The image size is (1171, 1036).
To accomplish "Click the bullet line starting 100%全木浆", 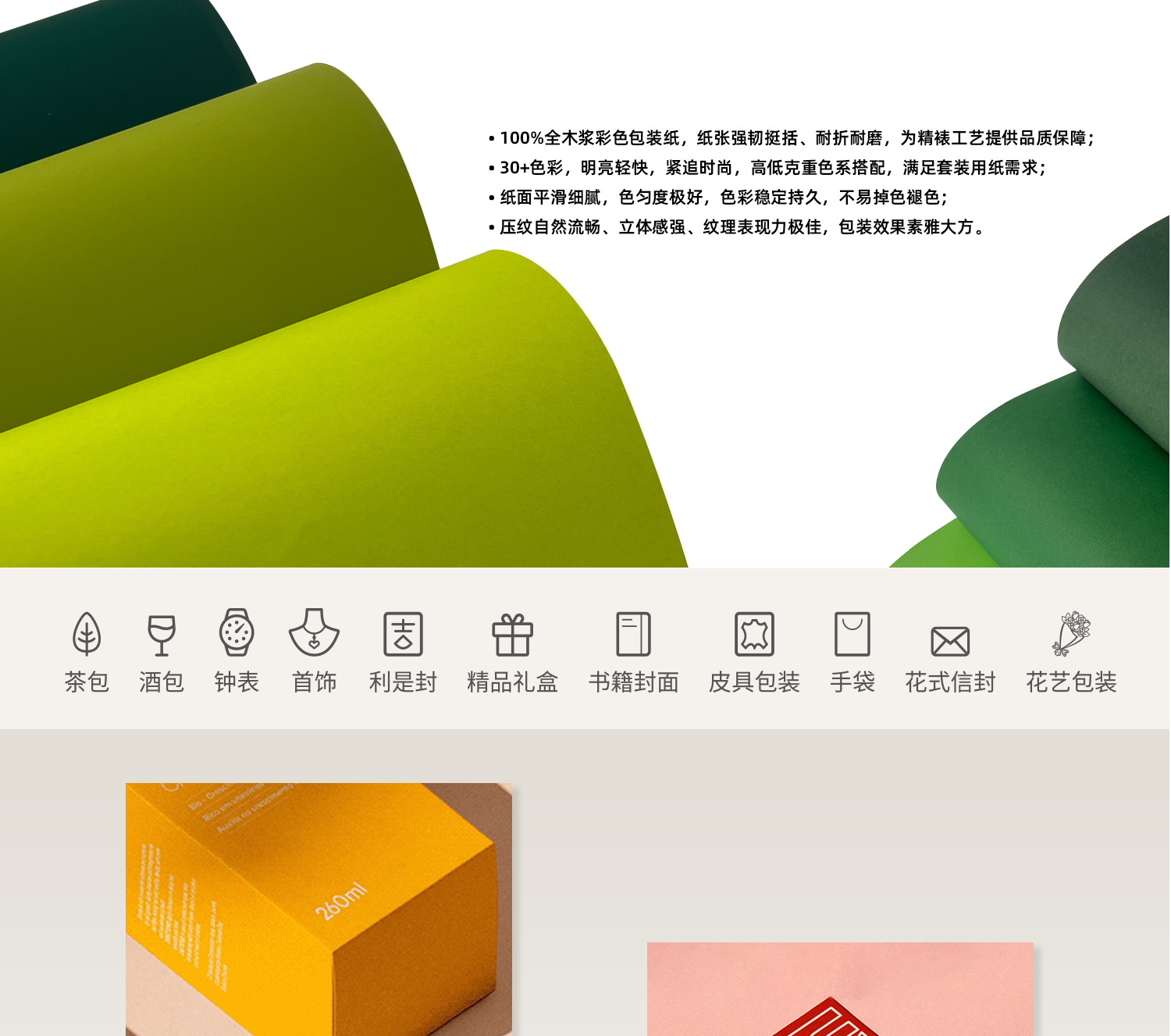I will click(x=791, y=138).
